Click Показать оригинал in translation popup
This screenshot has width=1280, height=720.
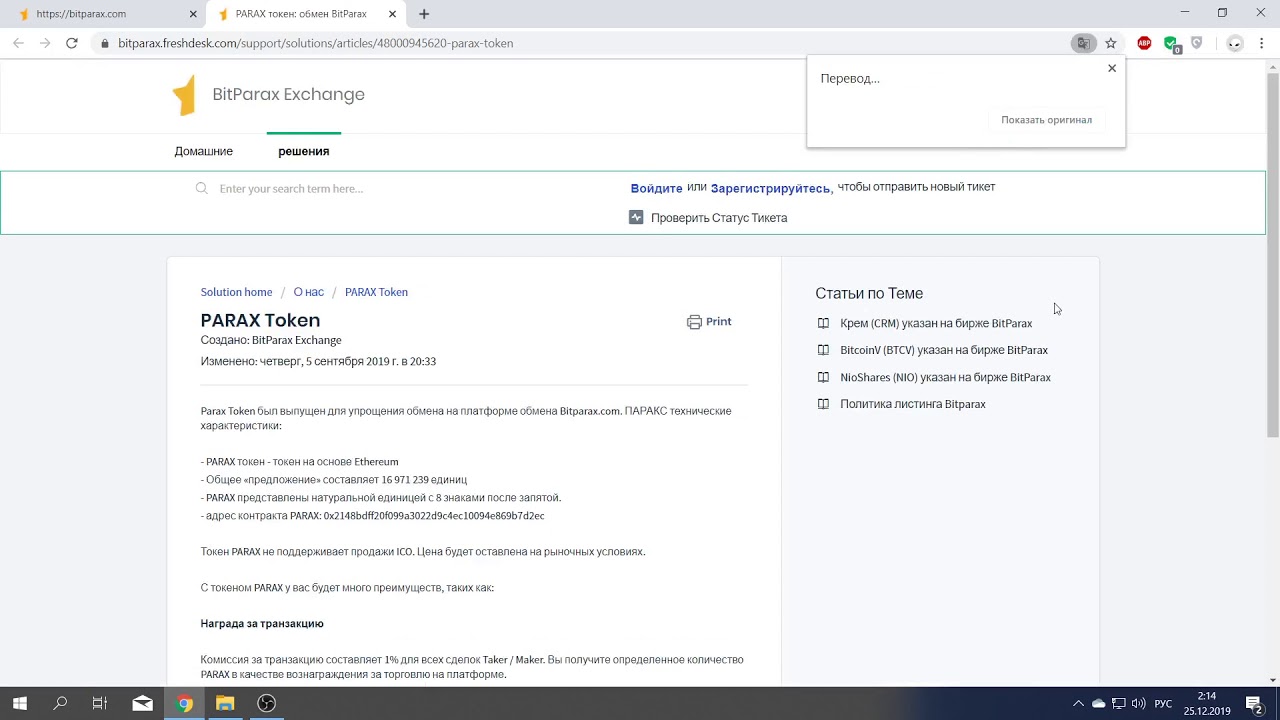click(x=1046, y=120)
